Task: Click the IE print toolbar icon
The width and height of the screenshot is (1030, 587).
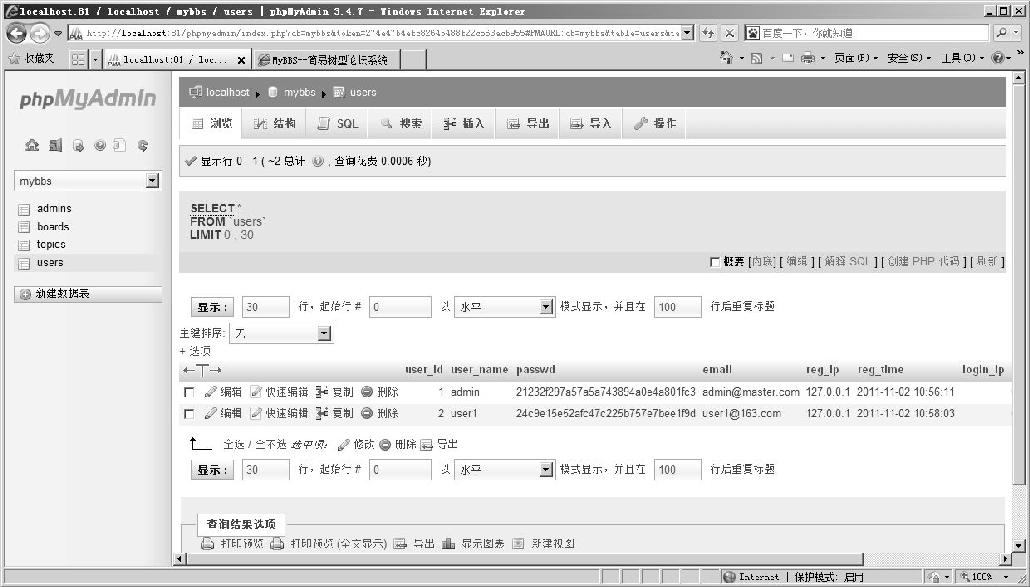Action: [807, 58]
